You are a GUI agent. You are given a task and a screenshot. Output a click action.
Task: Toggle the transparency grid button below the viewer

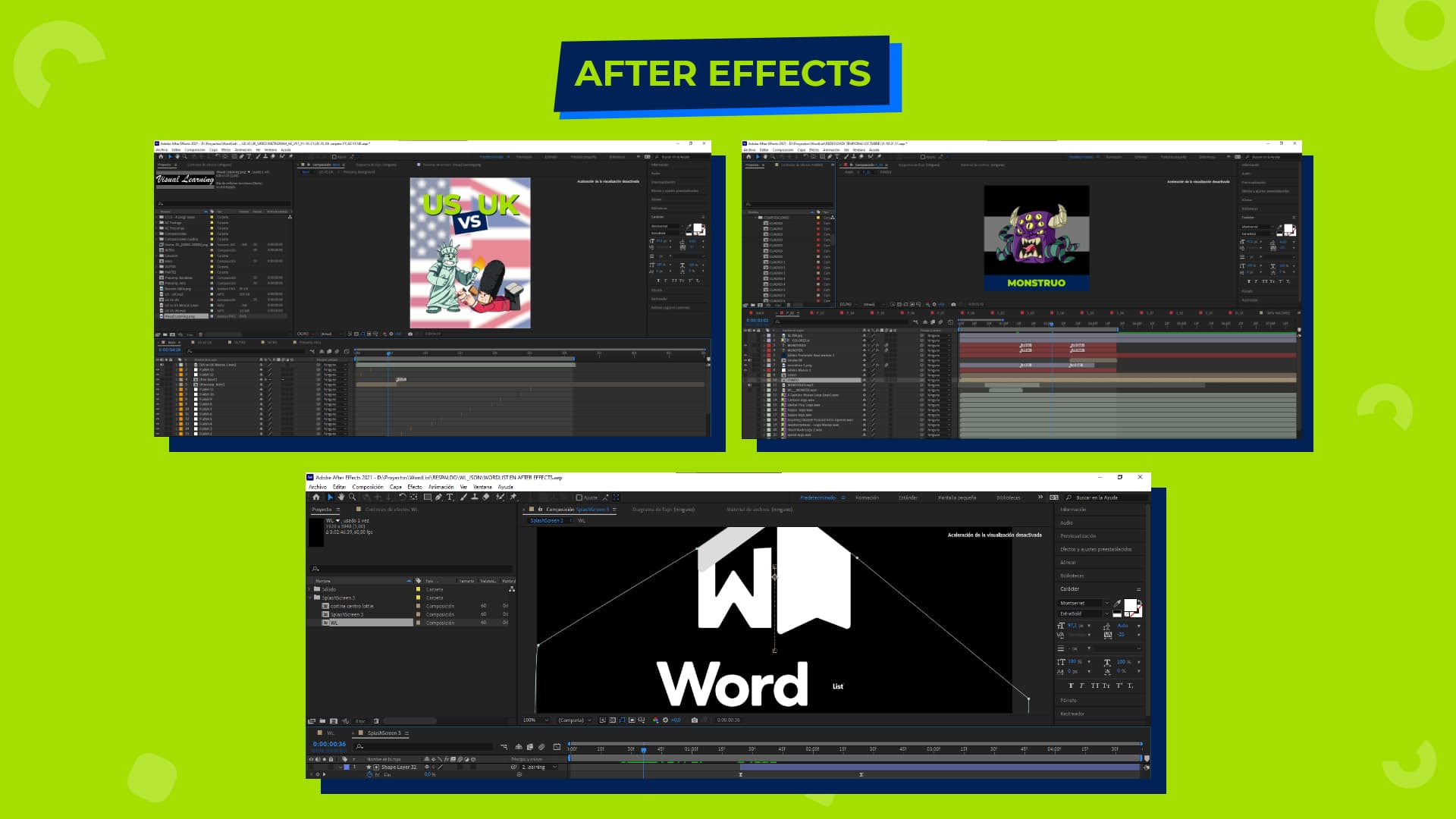[x=613, y=720]
